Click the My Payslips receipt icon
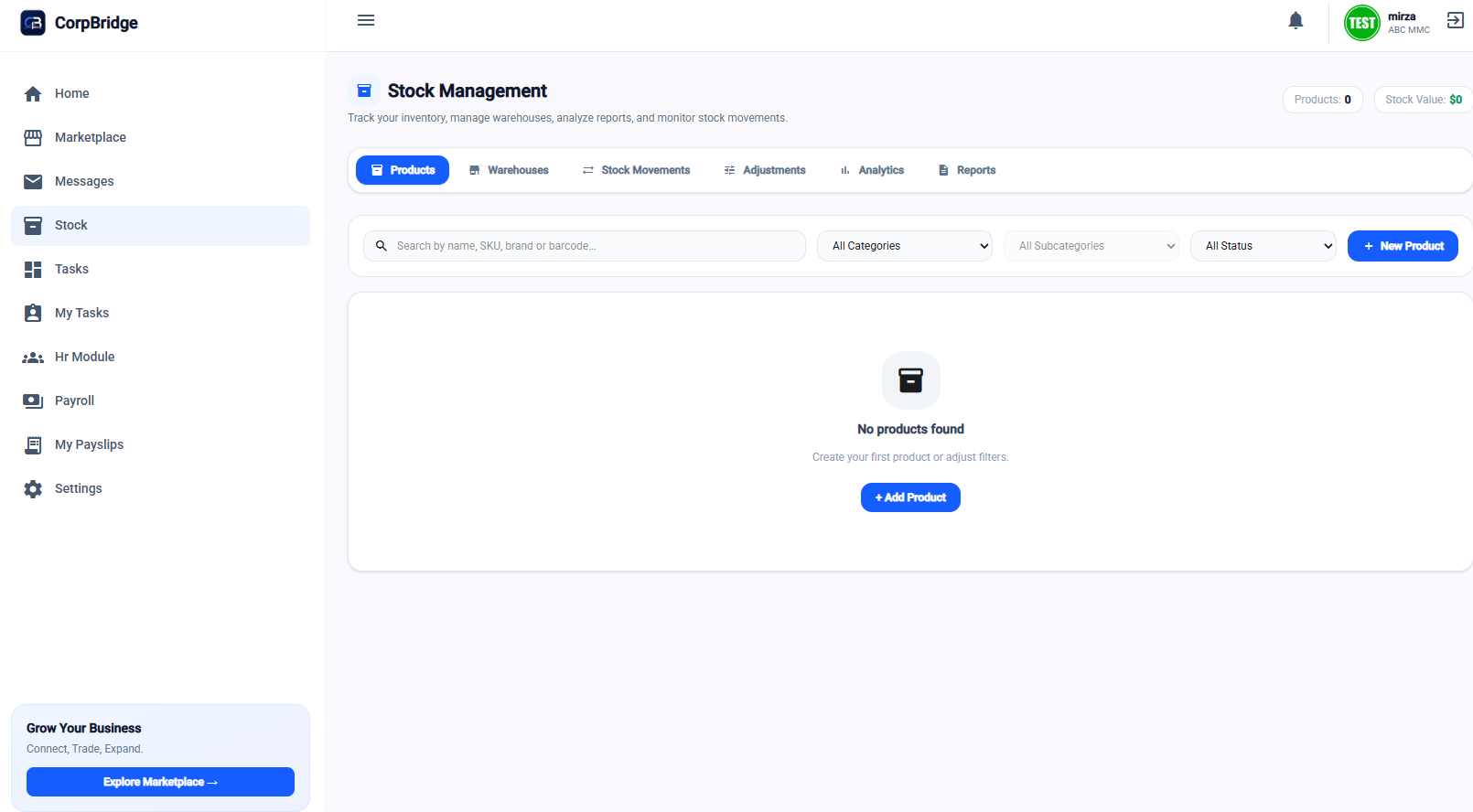This screenshot has width=1473, height=812. click(33, 444)
